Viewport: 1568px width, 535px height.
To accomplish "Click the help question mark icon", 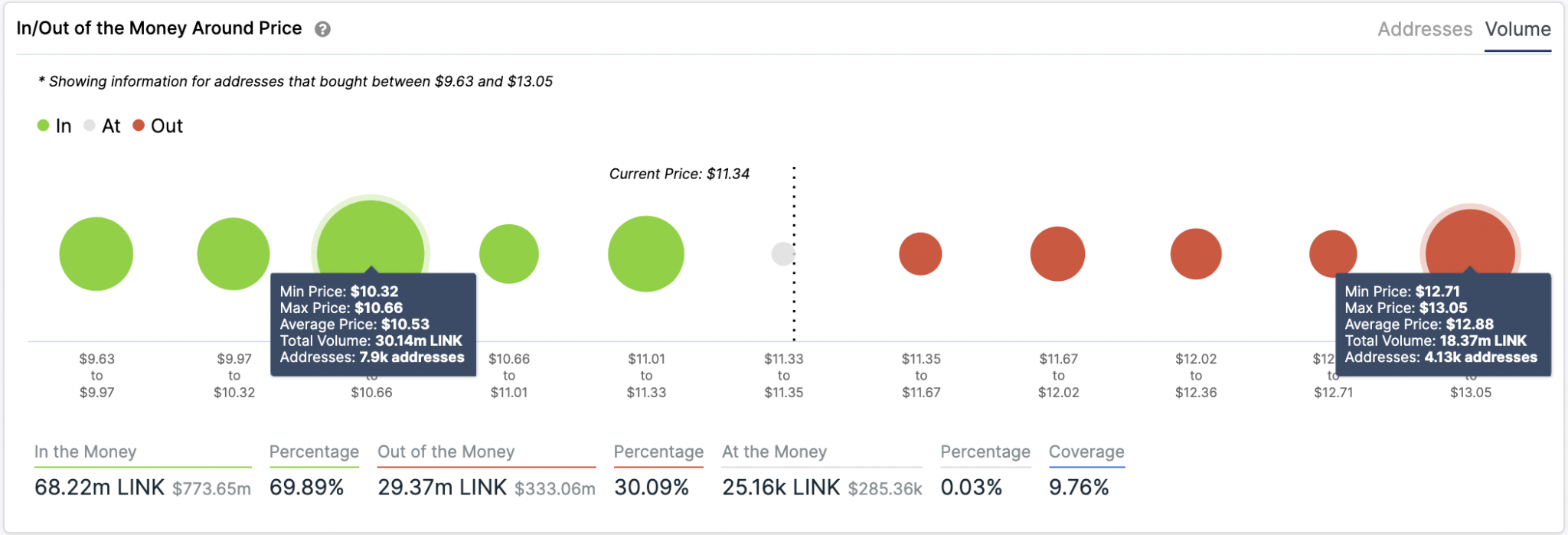I will (x=323, y=29).
